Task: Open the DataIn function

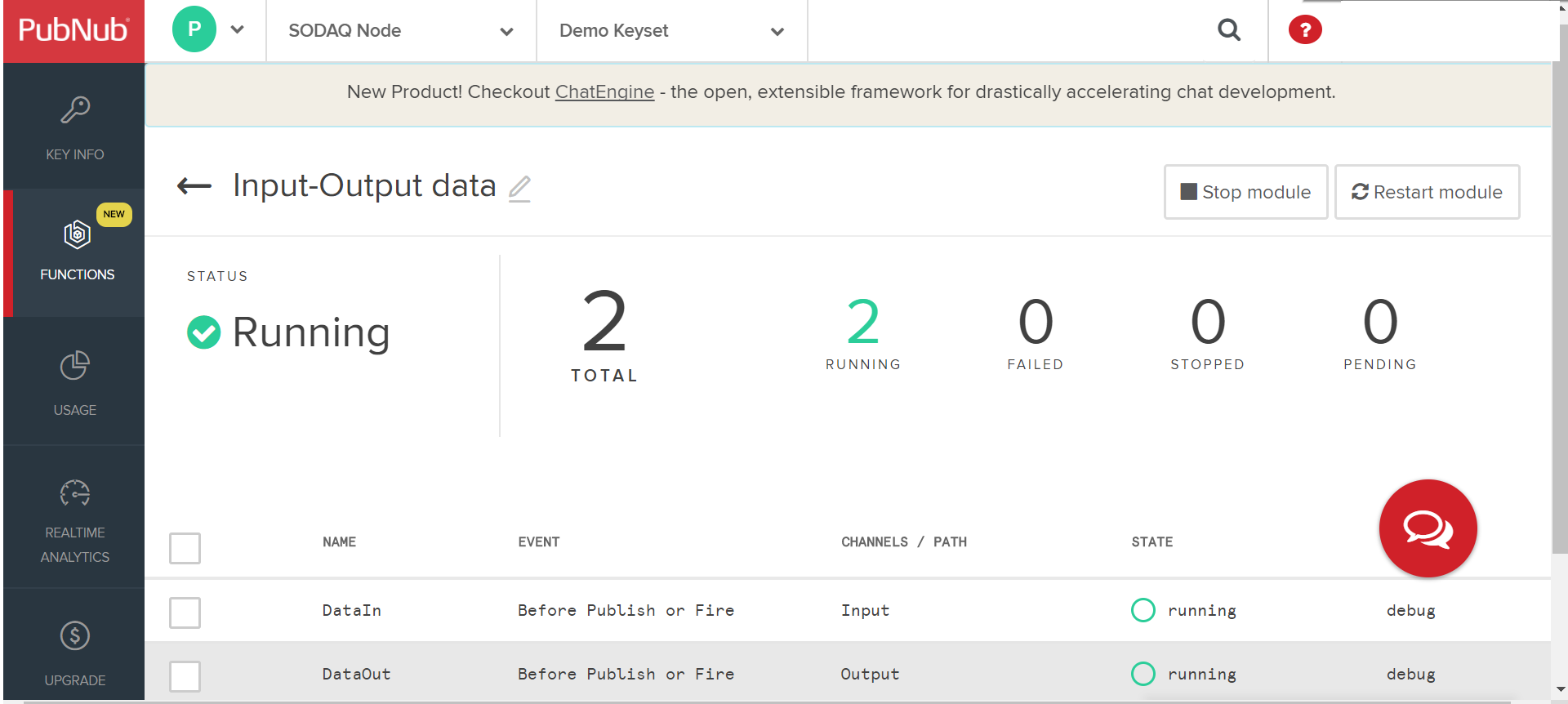Action: coord(351,610)
